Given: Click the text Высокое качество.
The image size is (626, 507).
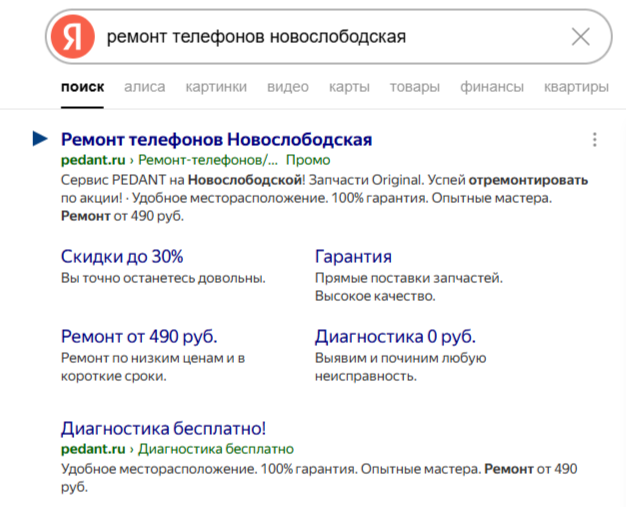Looking at the screenshot, I should pyautogui.click(x=375, y=296).
